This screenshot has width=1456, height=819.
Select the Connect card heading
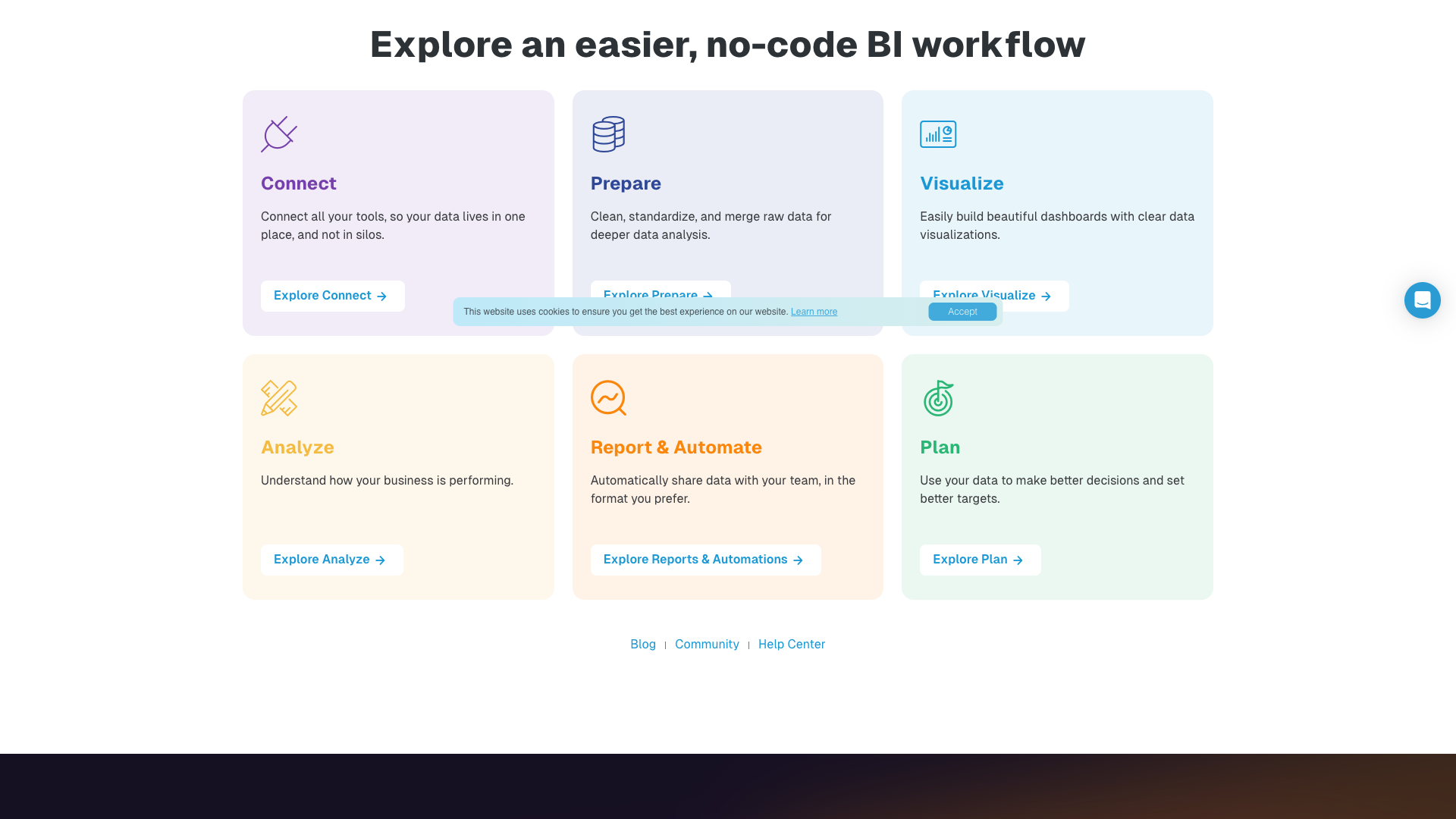298,184
